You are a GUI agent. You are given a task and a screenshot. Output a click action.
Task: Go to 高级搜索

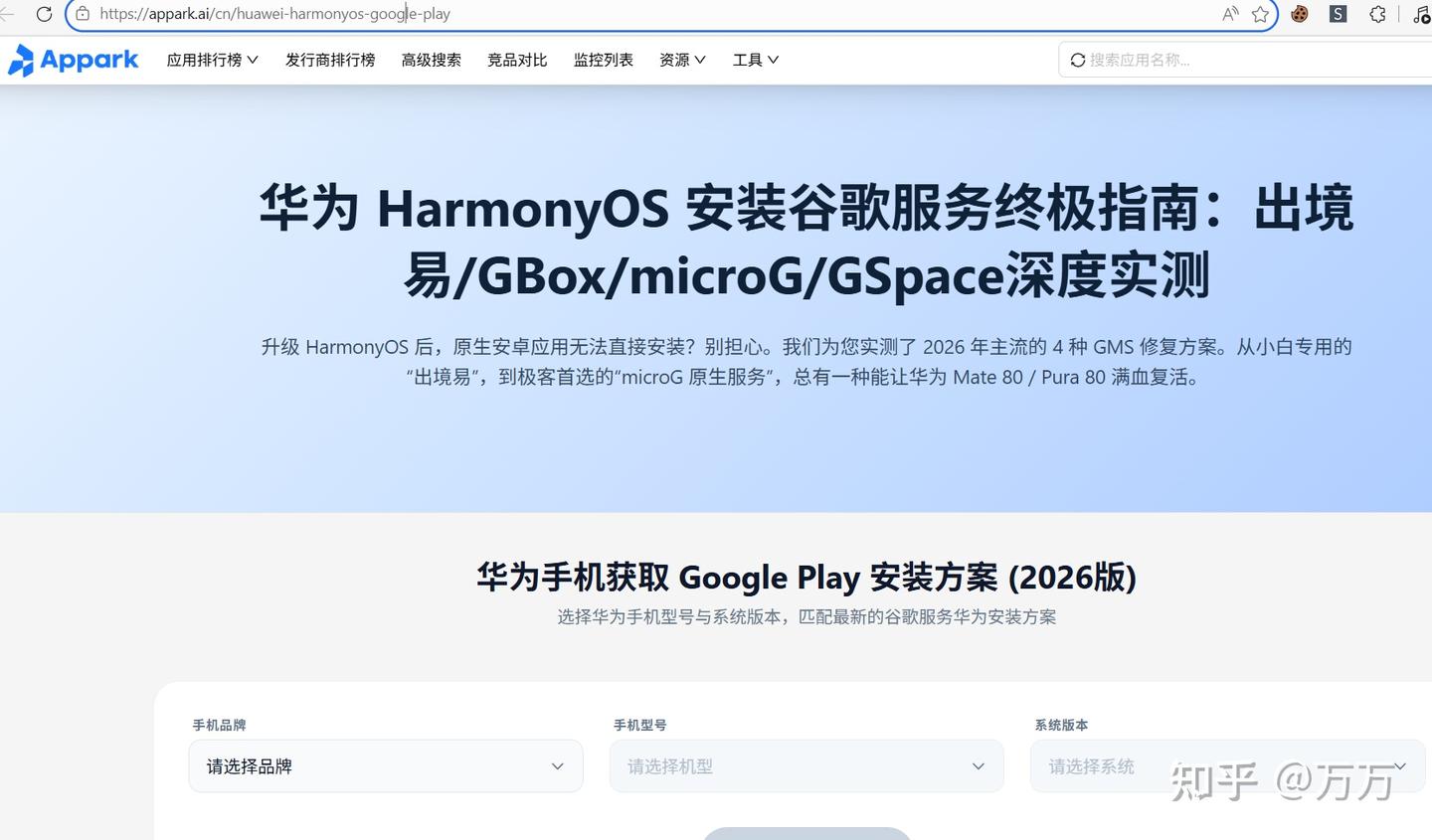click(x=432, y=60)
